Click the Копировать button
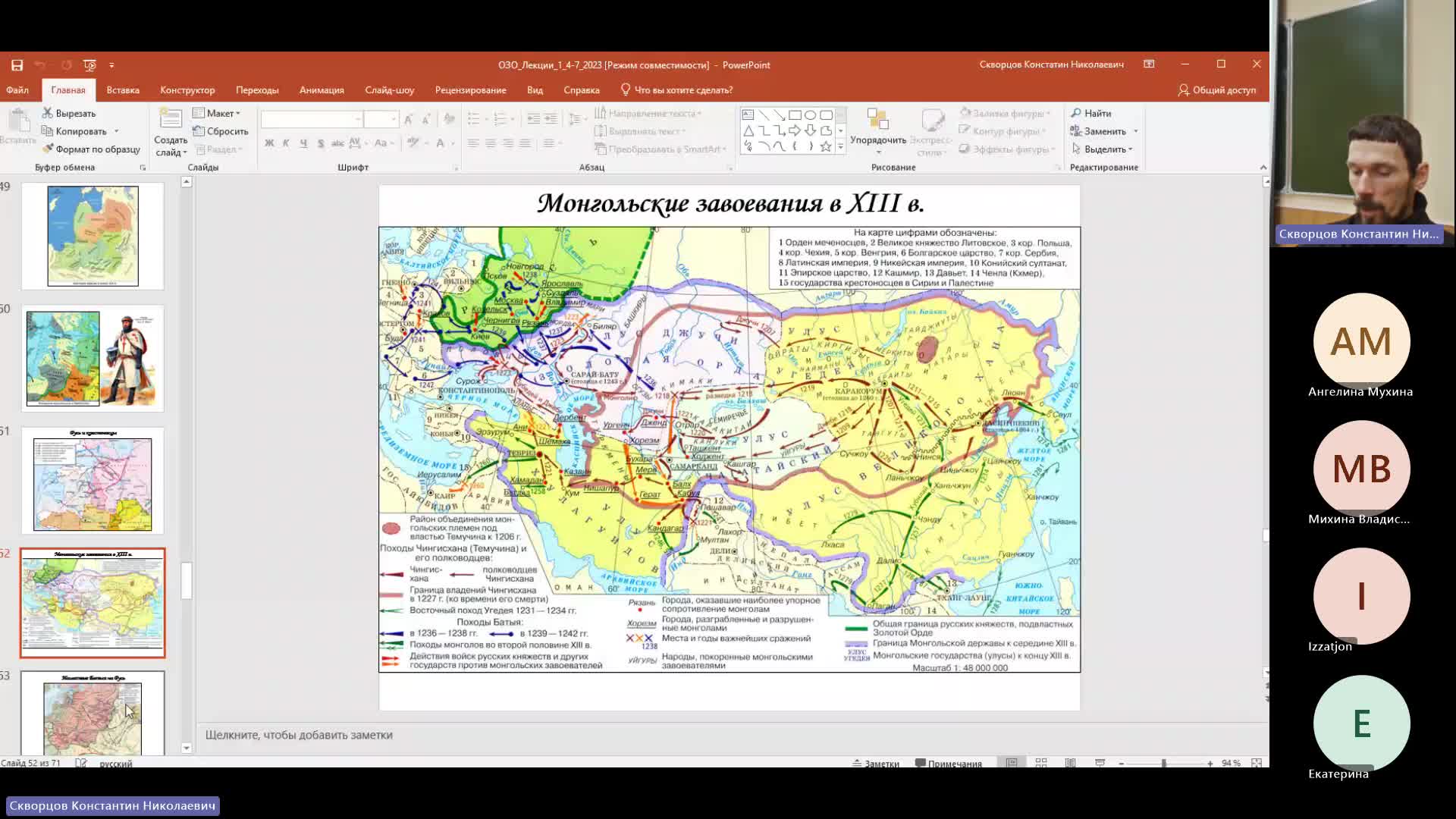 (74, 131)
